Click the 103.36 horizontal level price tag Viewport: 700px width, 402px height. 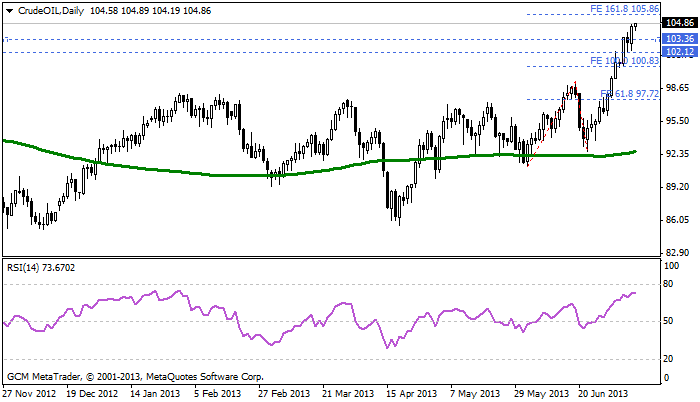coord(680,38)
